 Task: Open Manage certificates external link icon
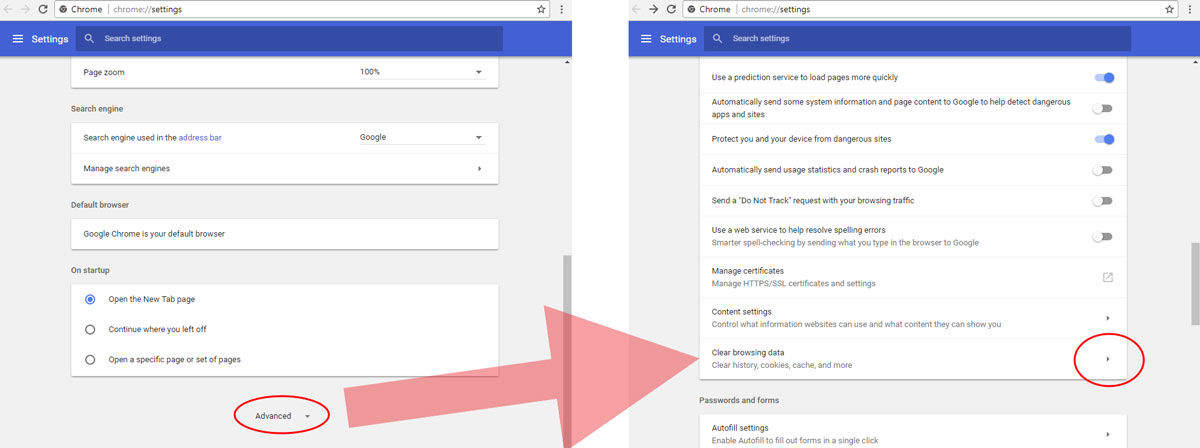[1108, 277]
